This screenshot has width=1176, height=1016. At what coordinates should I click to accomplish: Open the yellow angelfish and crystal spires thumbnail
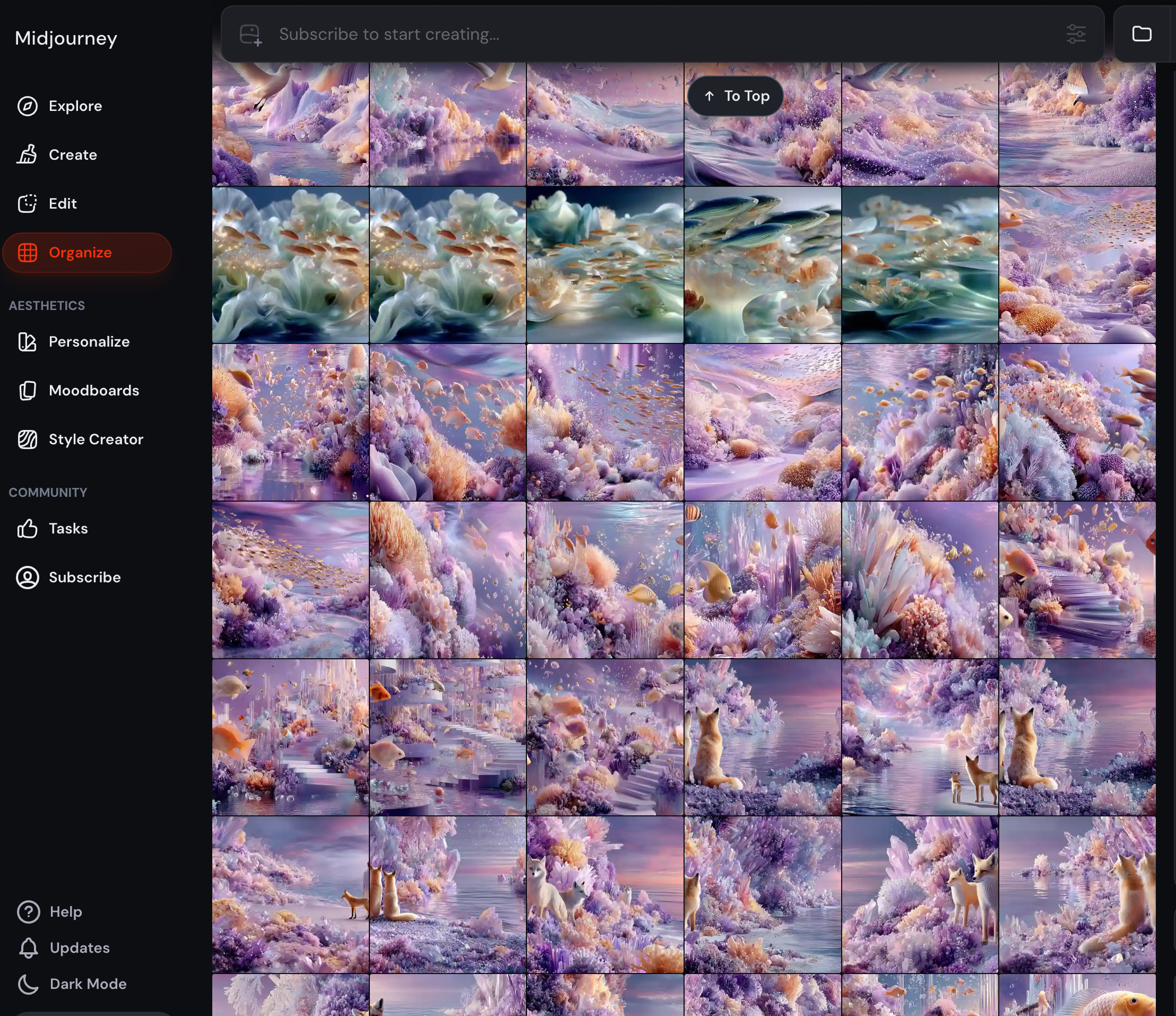point(762,580)
